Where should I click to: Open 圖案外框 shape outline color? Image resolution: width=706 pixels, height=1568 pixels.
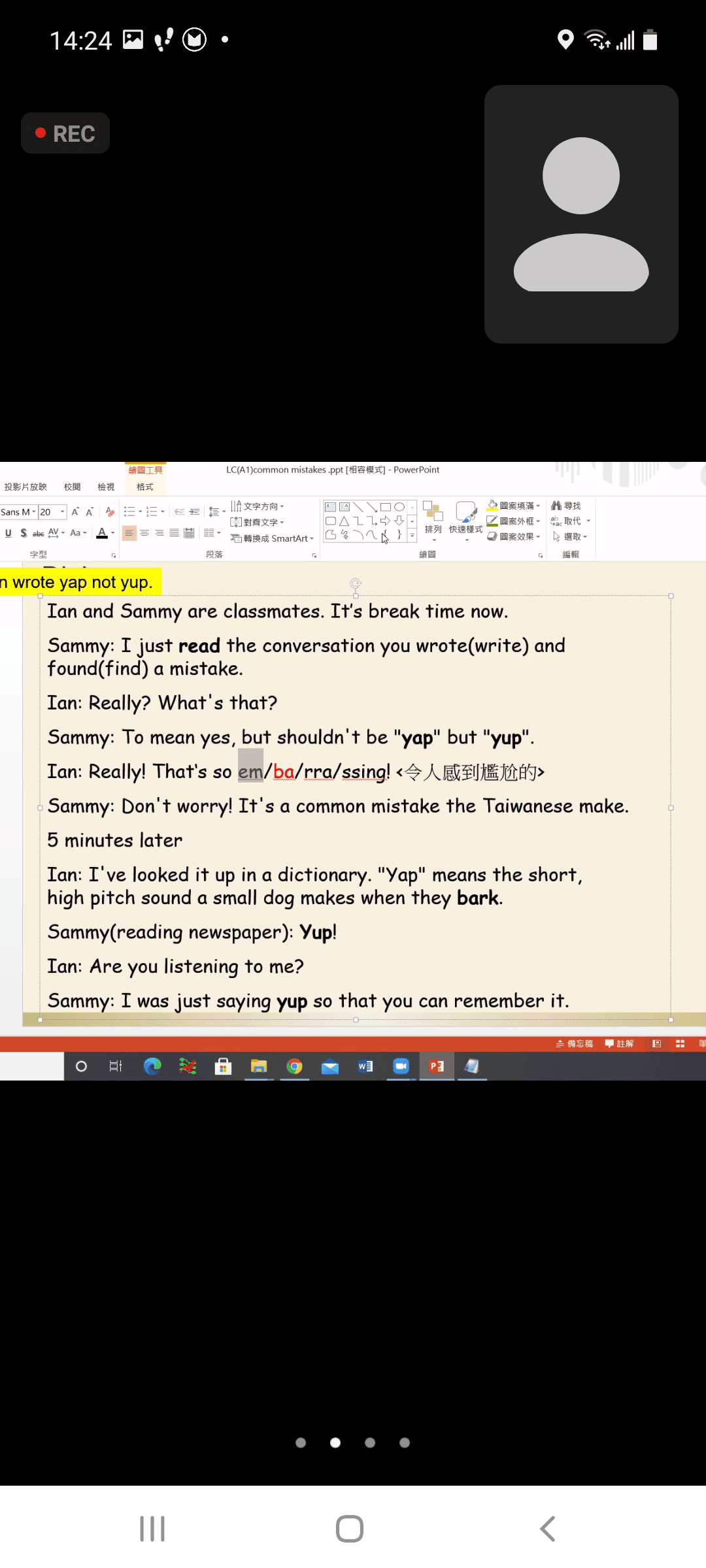[x=514, y=521]
